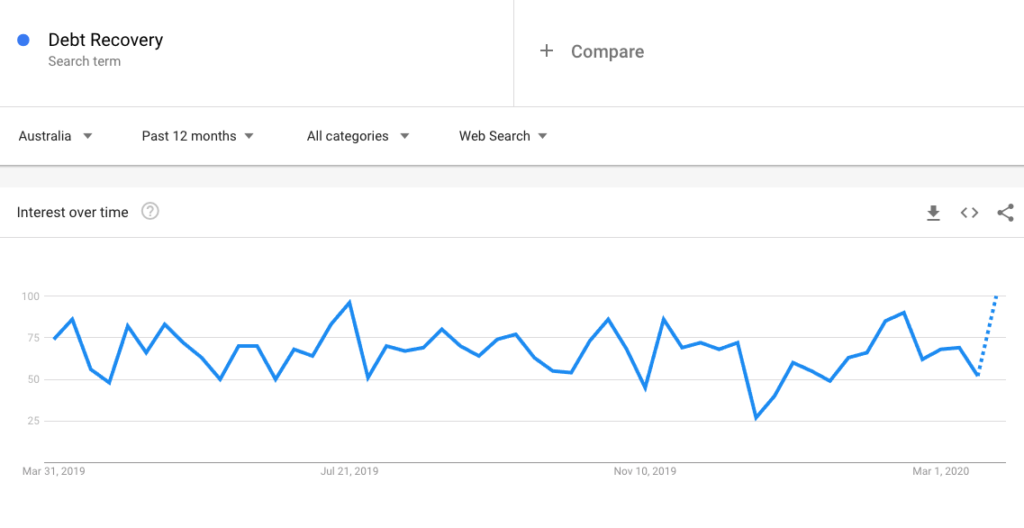Screen dimensions: 1024x528
Task: Click the Mar 1, 2020 axis label
Action: 942,471
